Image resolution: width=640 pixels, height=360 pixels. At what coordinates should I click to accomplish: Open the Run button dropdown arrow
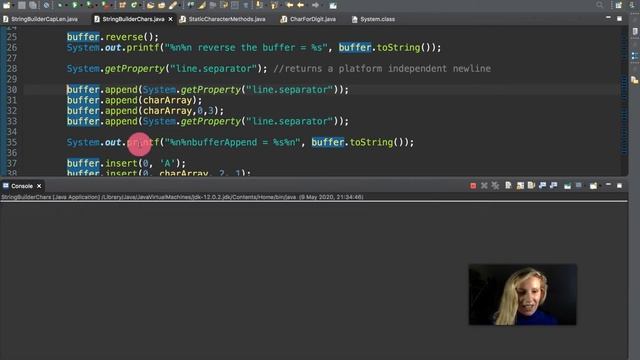click(81, 6)
